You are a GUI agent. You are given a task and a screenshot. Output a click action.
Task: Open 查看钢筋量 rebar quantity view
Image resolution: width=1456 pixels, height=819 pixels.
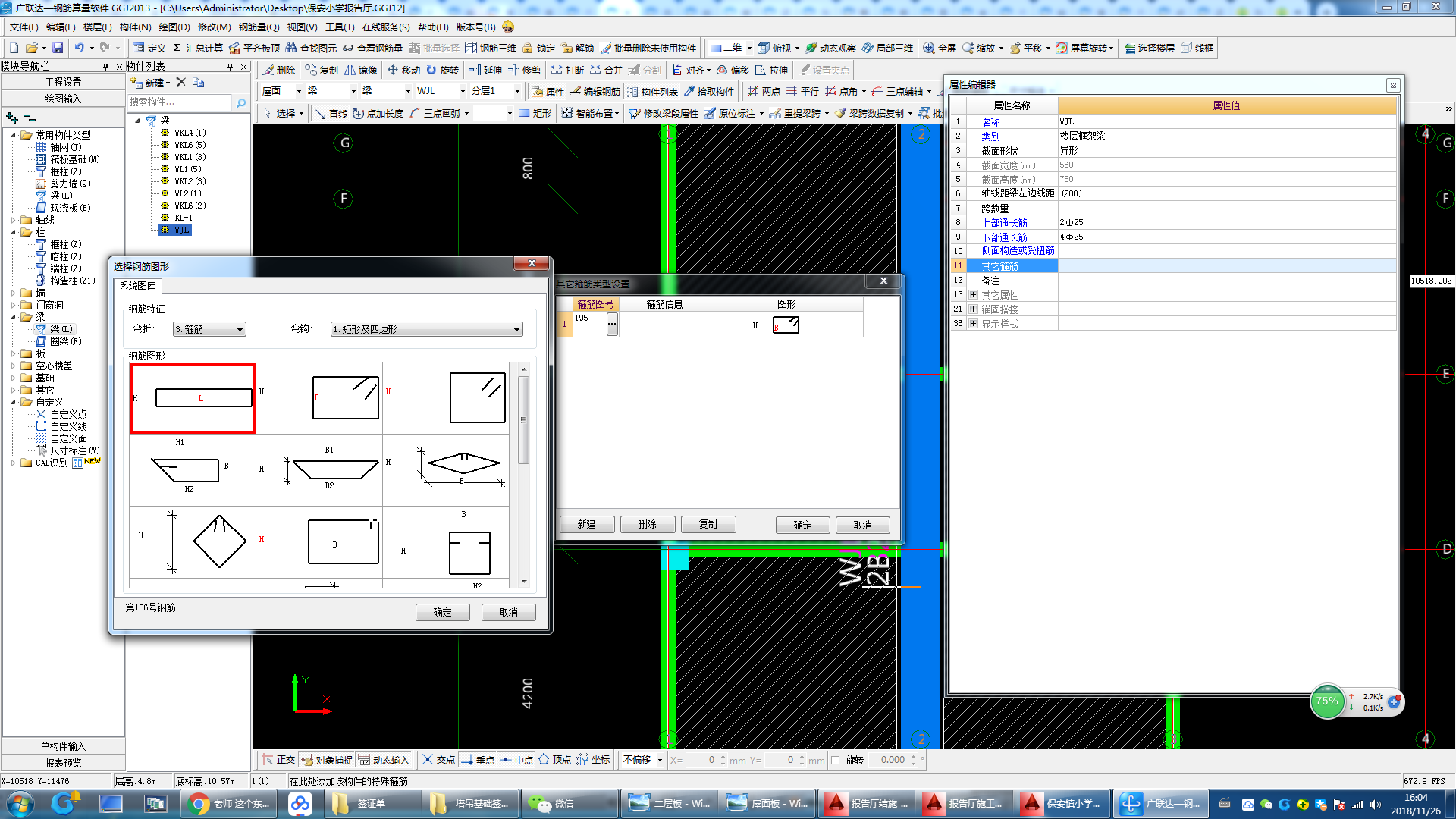pyautogui.click(x=372, y=48)
